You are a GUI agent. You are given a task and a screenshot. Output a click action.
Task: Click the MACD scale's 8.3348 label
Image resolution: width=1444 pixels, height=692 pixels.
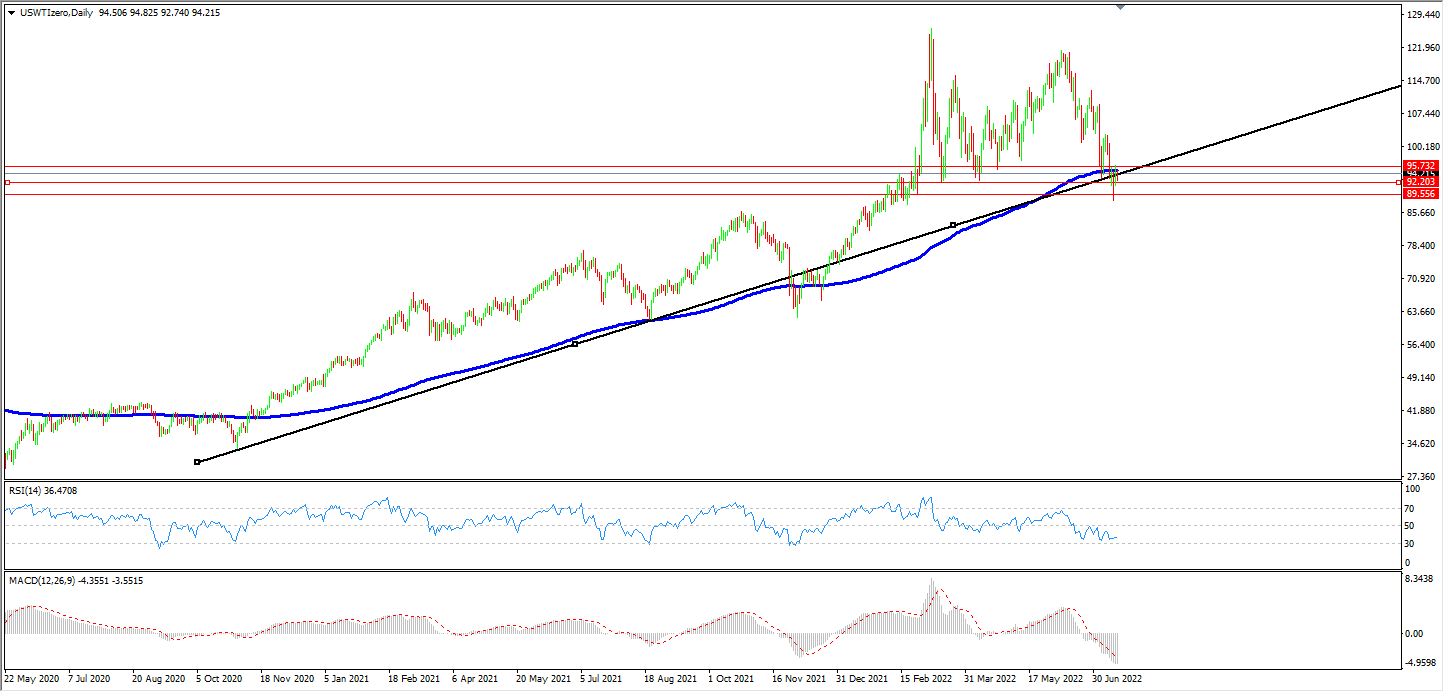click(1421, 580)
